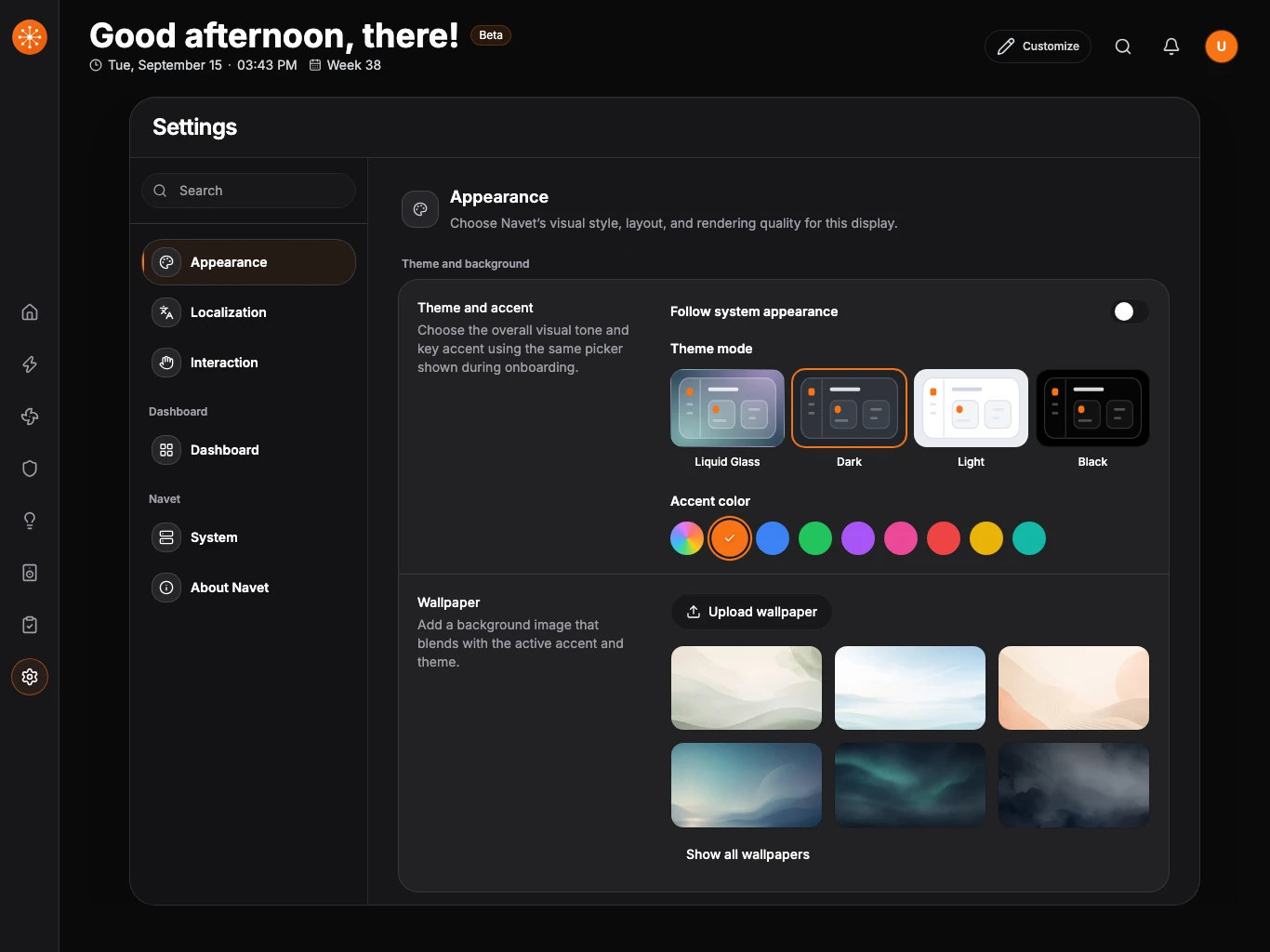1270x952 pixels.
Task: Choose the yellow accent color
Action: (x=986, y=538)
